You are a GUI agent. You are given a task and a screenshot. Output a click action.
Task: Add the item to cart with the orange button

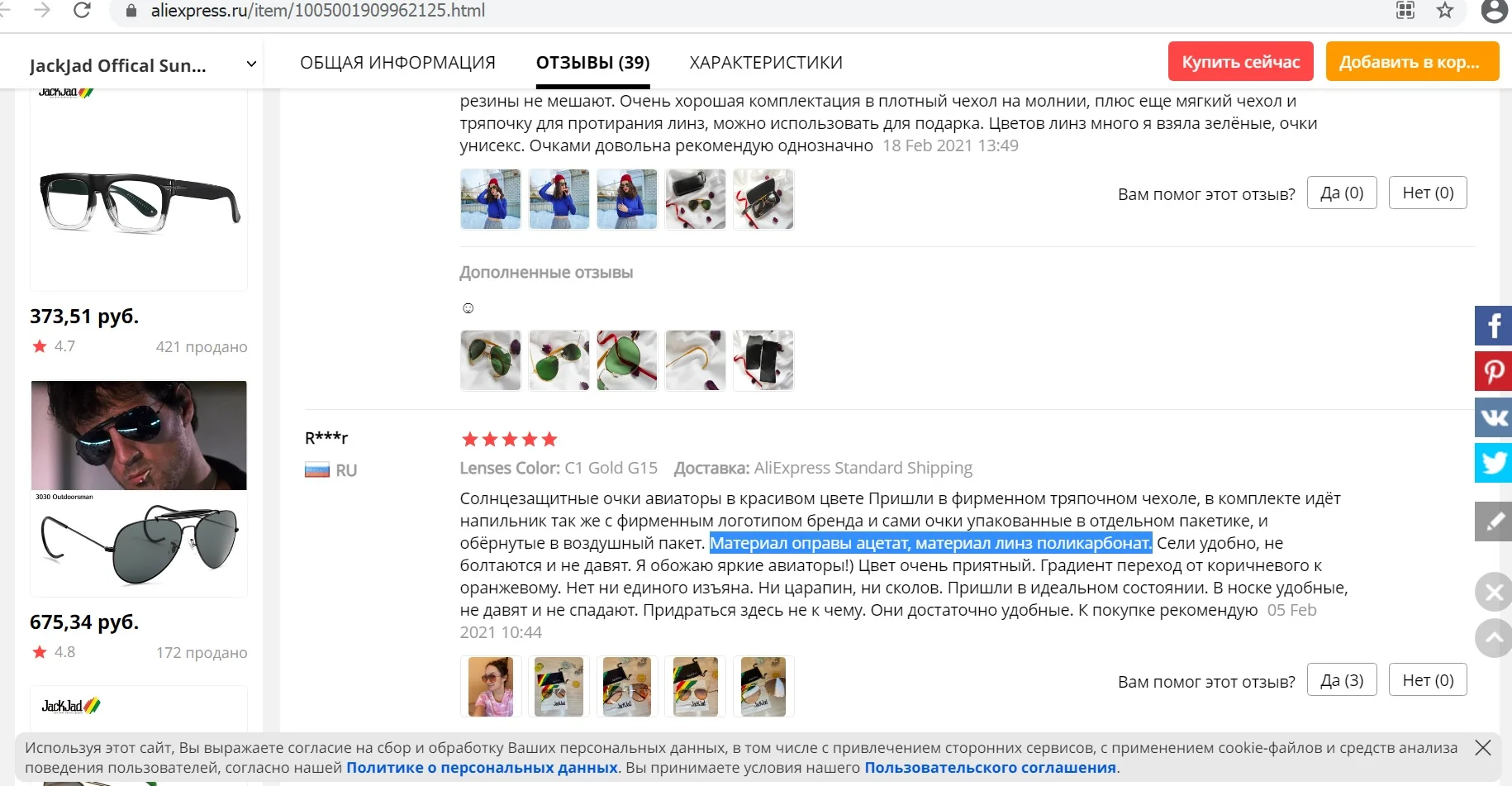(x=1412, y=61)
